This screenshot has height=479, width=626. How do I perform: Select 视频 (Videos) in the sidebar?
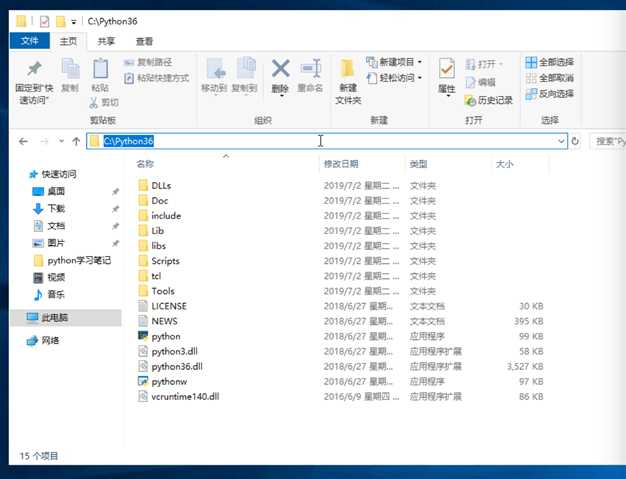pyautogui.click(x=48, y=277)
